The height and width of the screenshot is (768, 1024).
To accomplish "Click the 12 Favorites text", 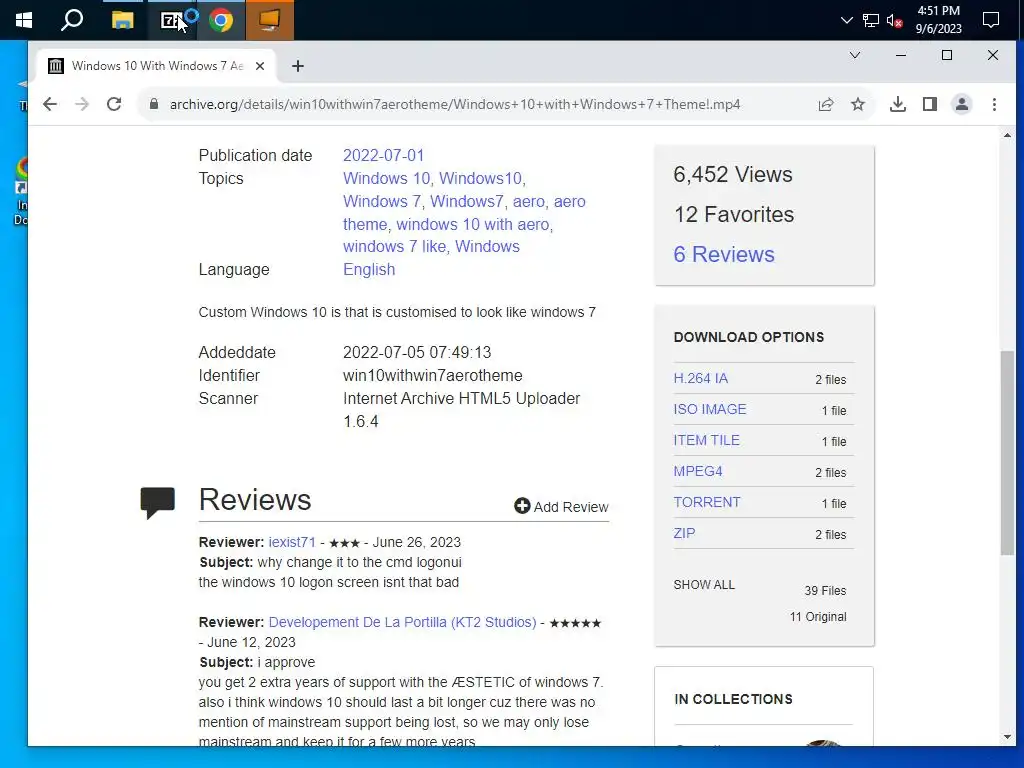I will (733, 214).
